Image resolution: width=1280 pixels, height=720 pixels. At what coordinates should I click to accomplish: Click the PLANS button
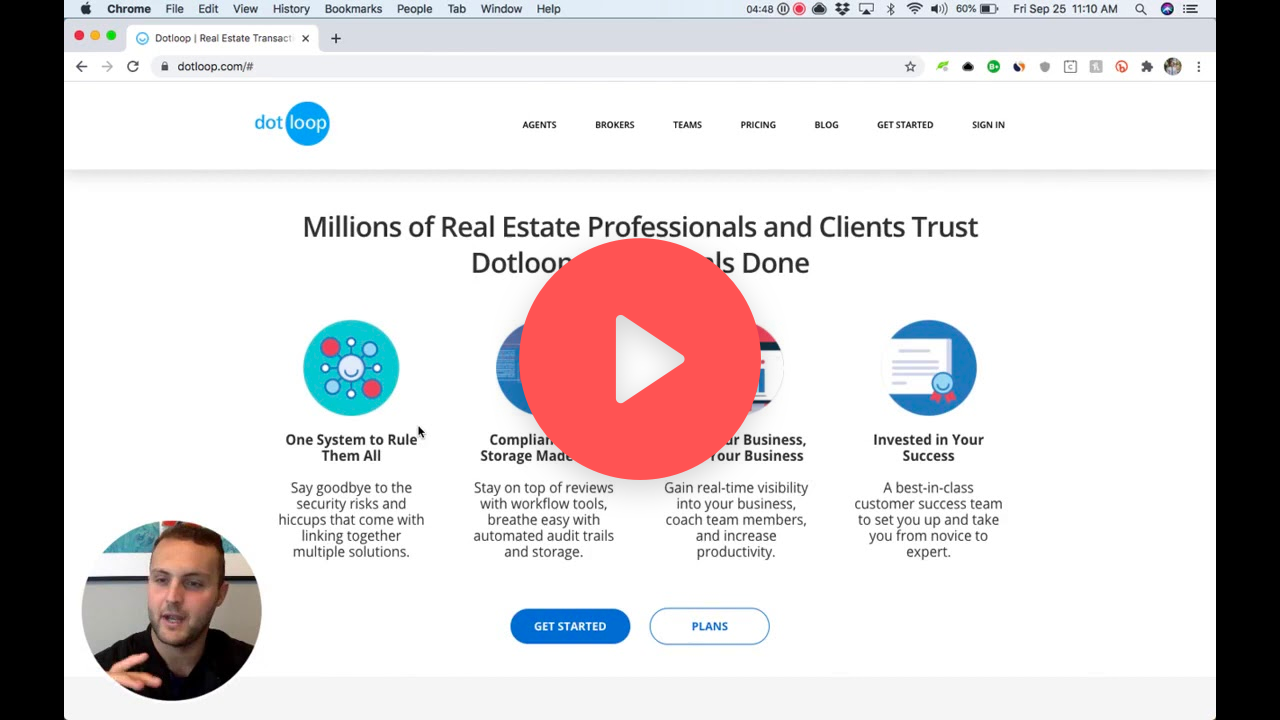(709, 626)
